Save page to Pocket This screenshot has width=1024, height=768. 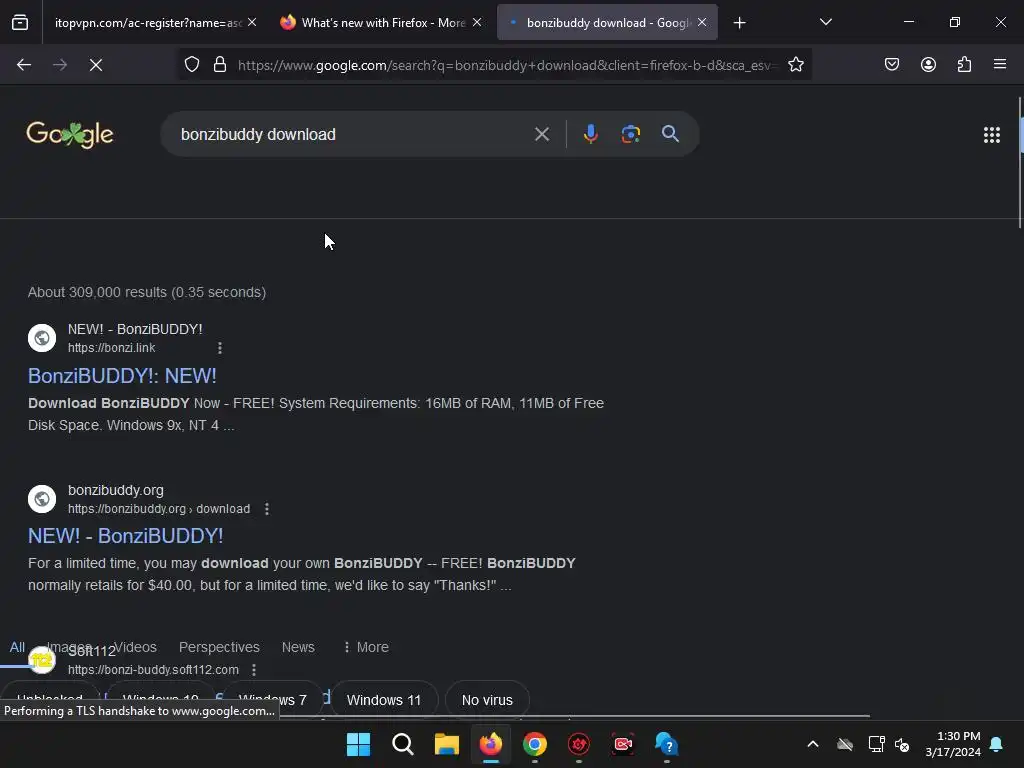tap(892, 65)
